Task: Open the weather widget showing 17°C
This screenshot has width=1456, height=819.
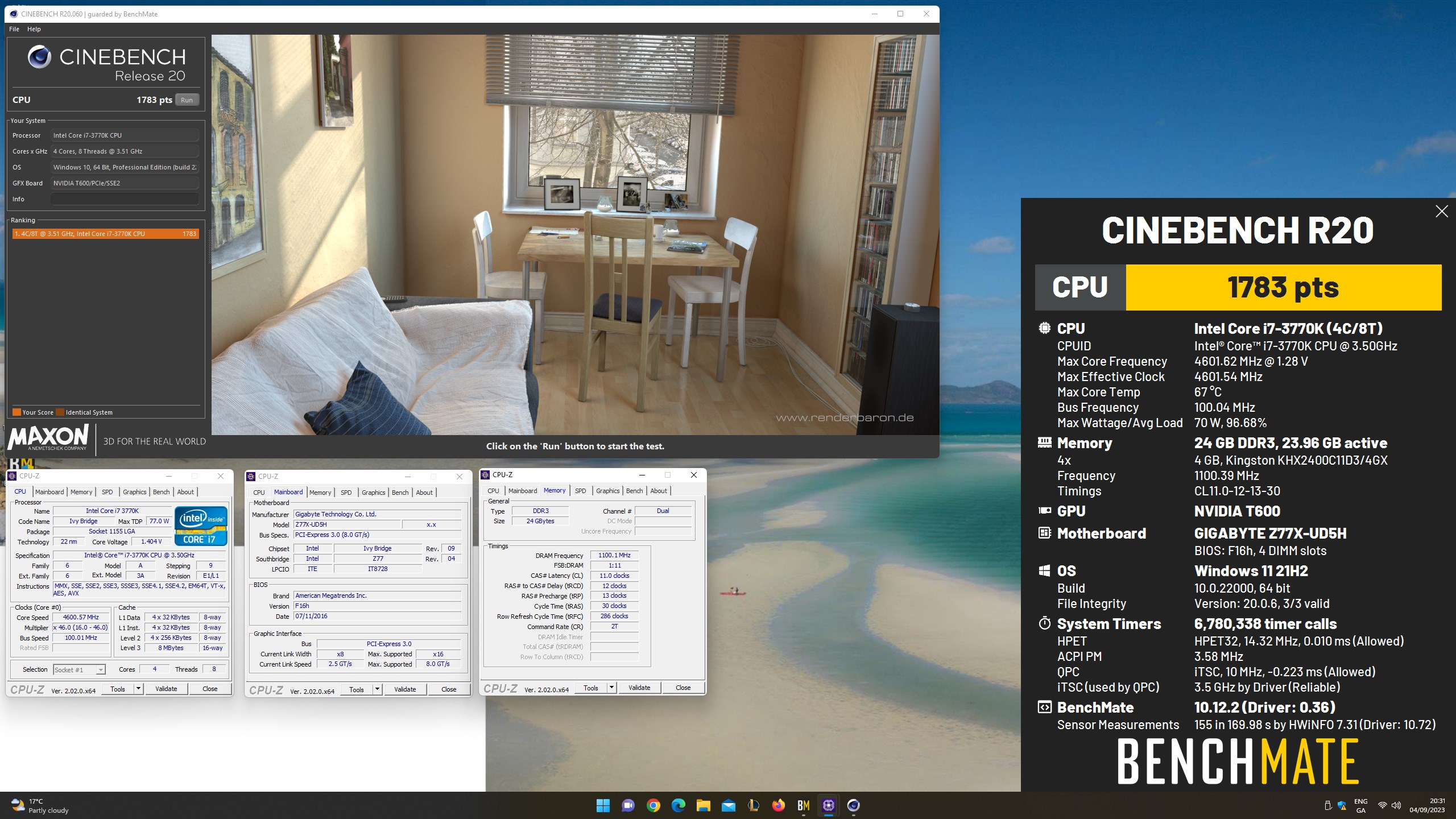Action: [40, 805]
